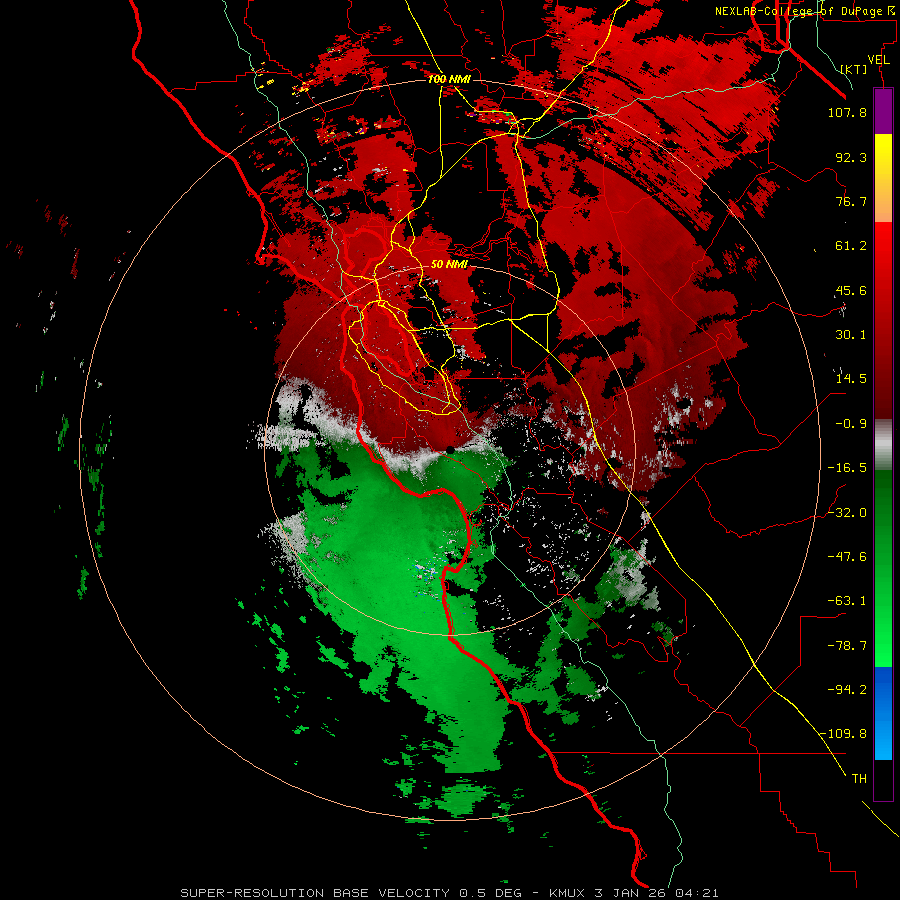
Task: Click the "VEL" legend title
Action: point(878,60)
